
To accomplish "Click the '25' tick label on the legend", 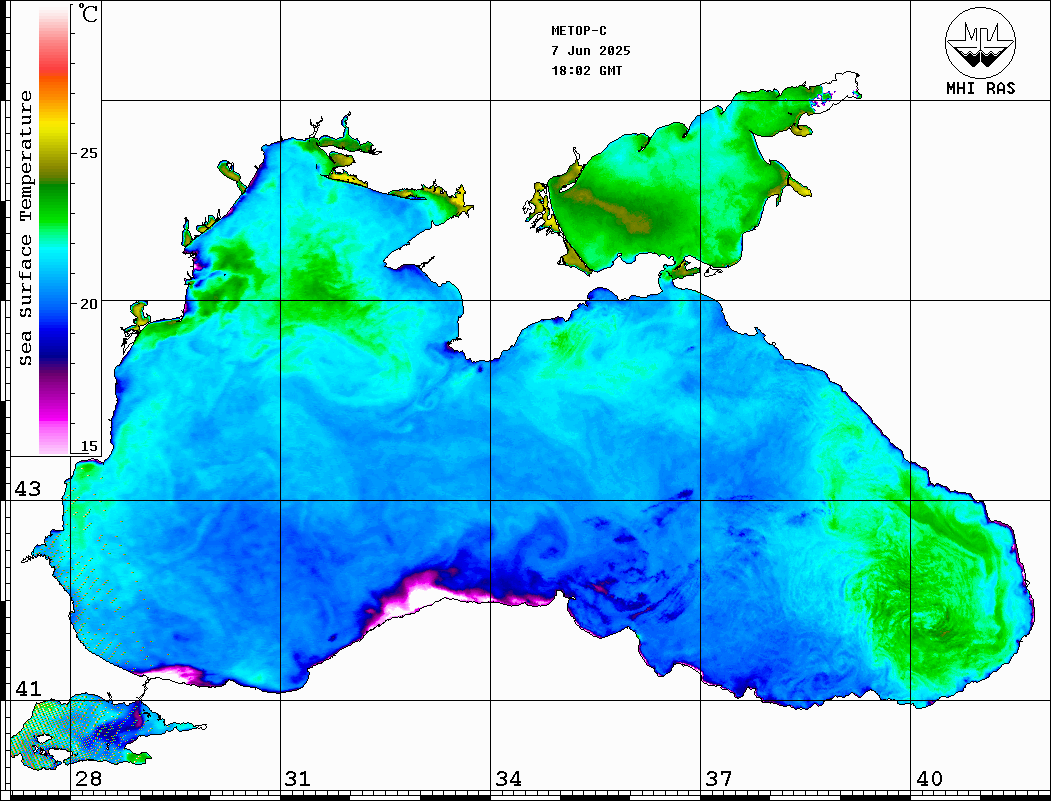I will [88, 153].
